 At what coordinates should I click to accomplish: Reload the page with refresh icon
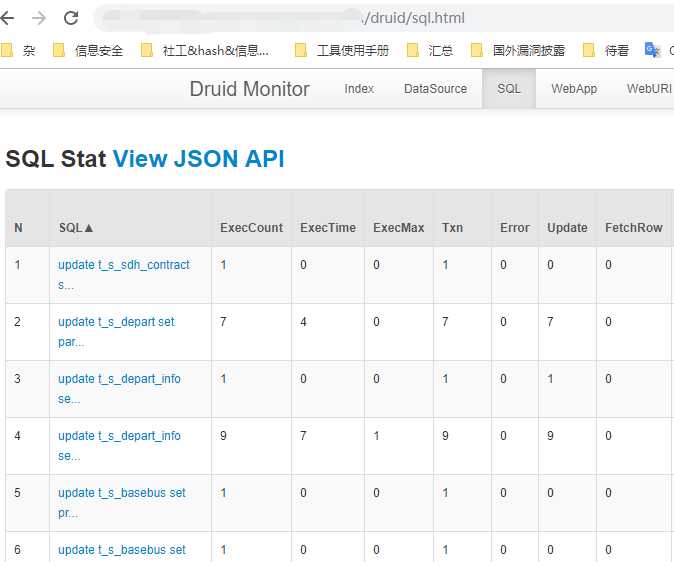71,18
